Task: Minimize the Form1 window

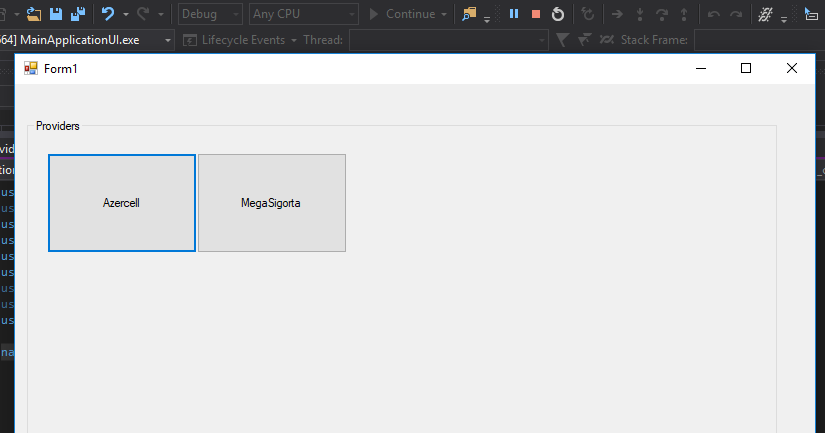Action: click(x=701, y=68)
